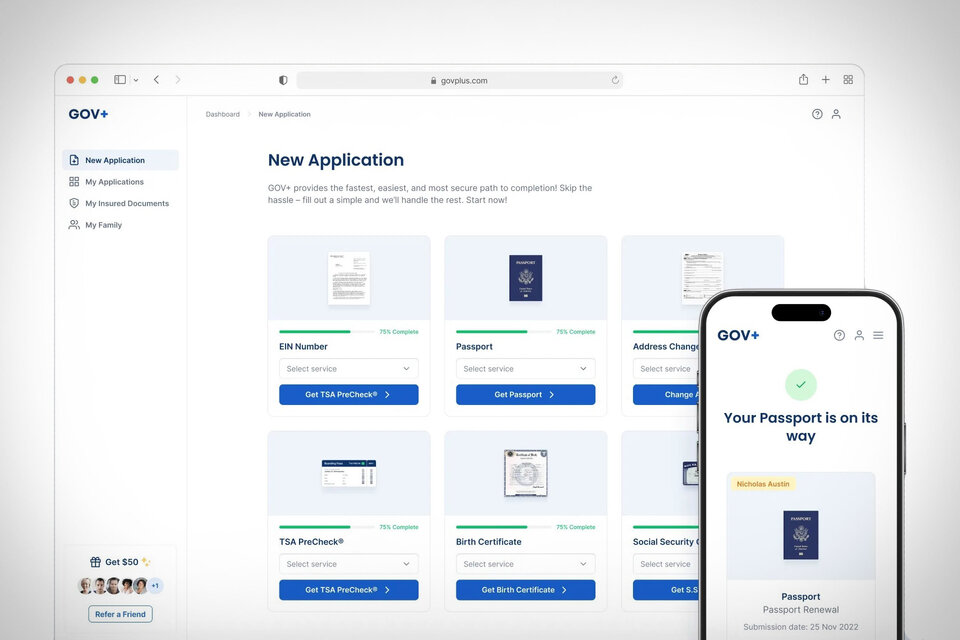Click the Get $50 gift icon
Image resolution: width=960 pixels, height=640 pixels.
click(96, 562)
